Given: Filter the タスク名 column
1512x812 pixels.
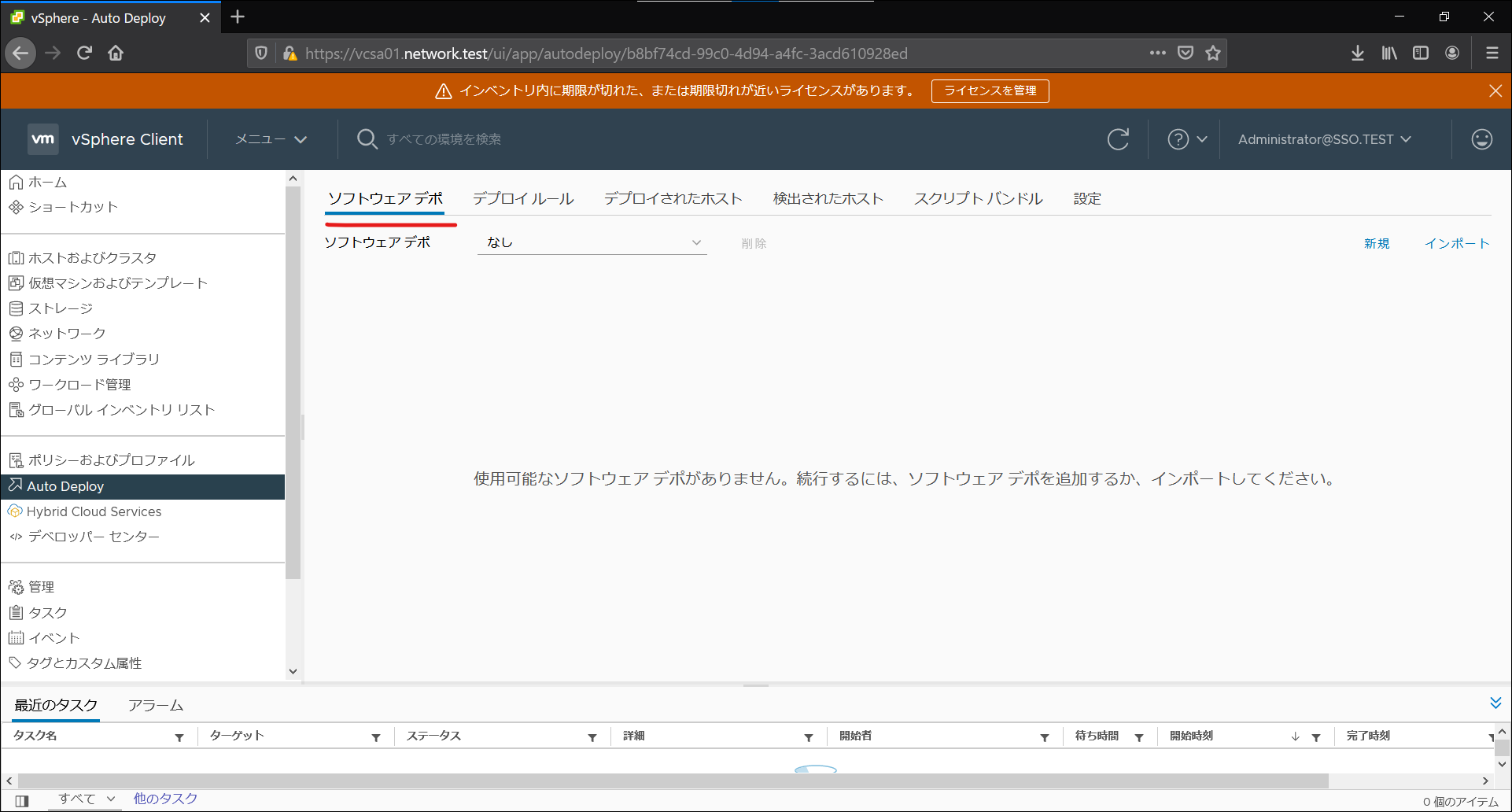Looking at the screenshot, I should 179,737.
